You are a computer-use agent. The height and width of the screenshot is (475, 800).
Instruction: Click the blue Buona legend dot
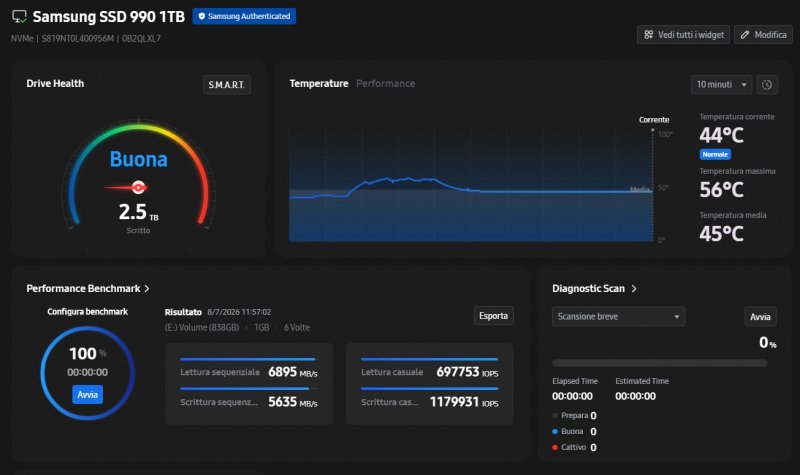[x=555, y=431]
